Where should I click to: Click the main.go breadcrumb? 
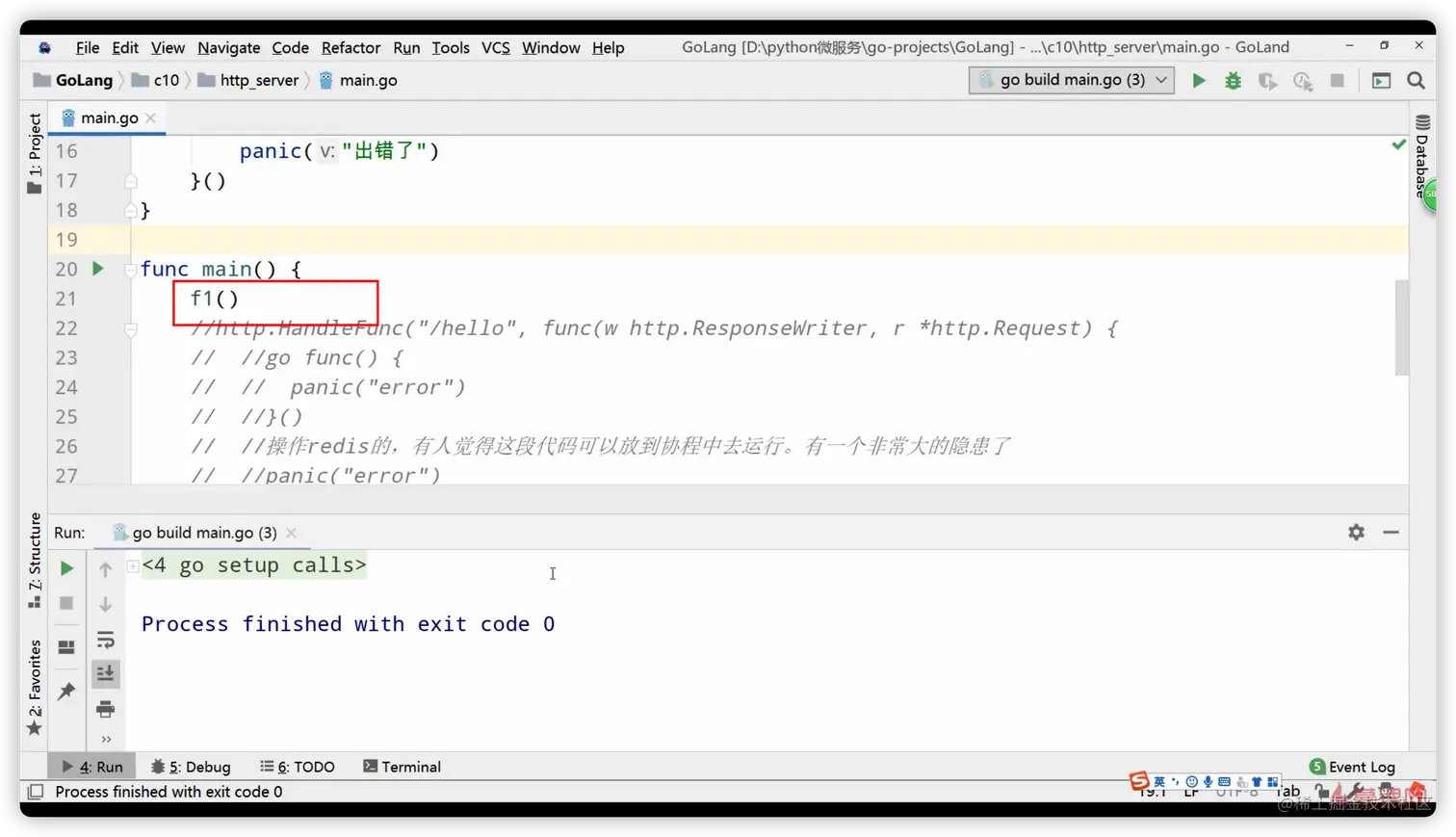(358, 80)
